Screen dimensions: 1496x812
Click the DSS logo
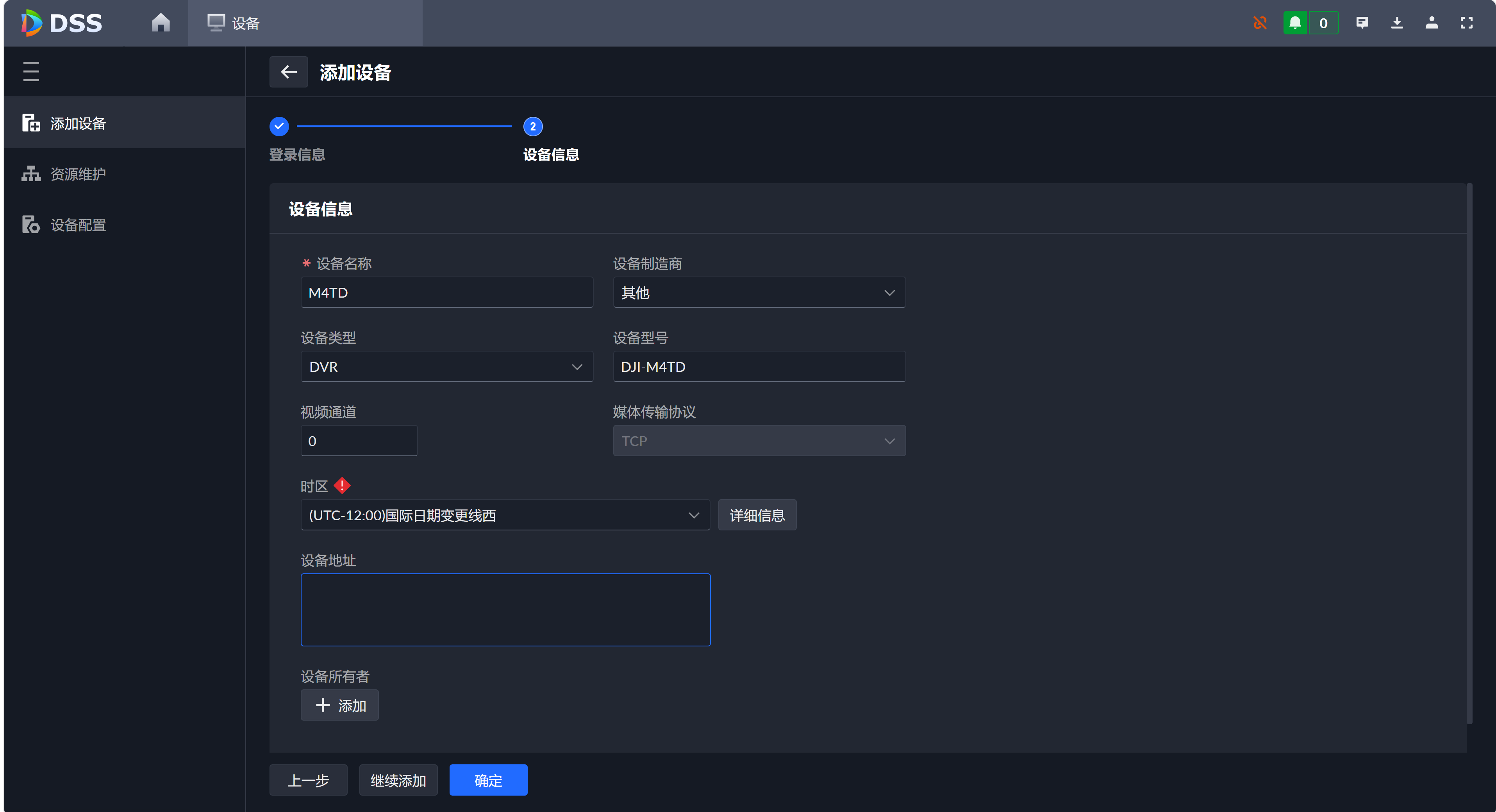click(62, 23)
